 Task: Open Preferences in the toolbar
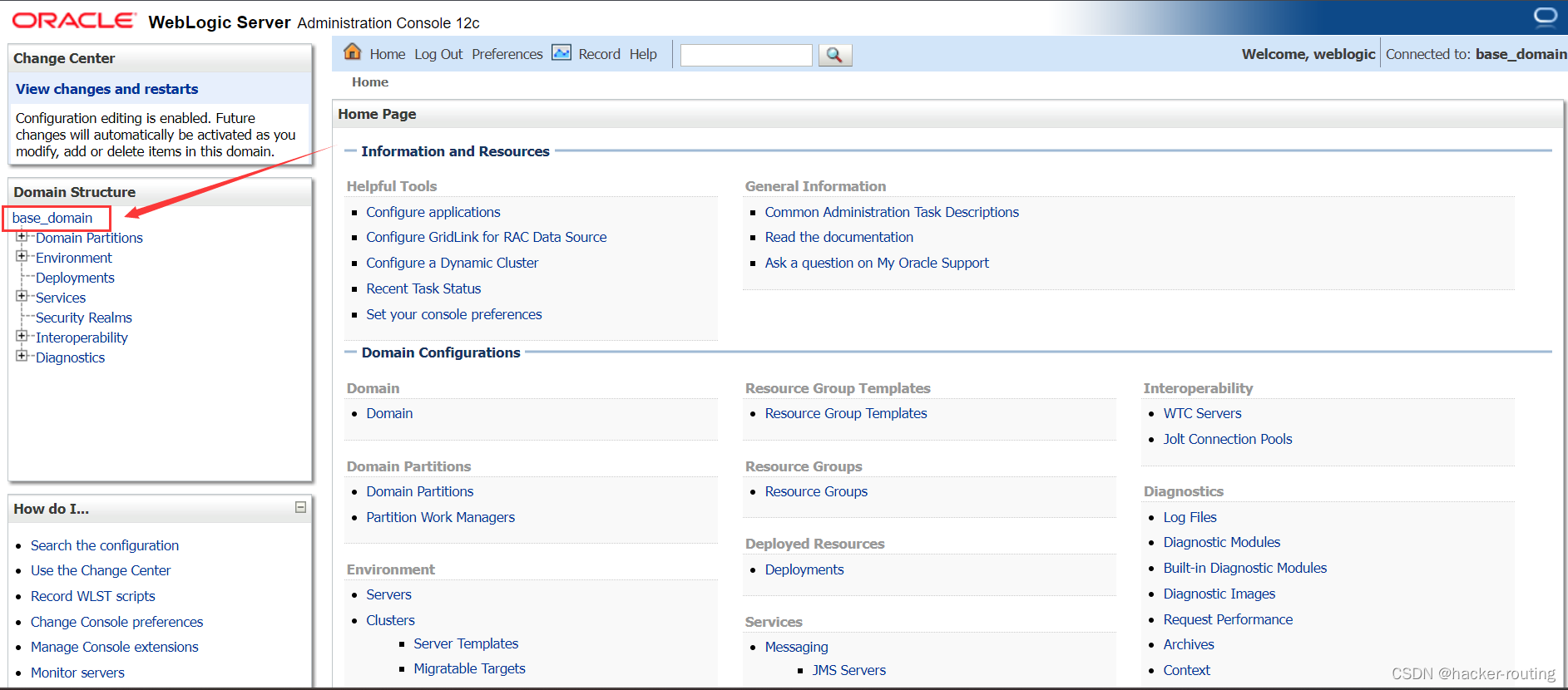(x=507, y=54)
